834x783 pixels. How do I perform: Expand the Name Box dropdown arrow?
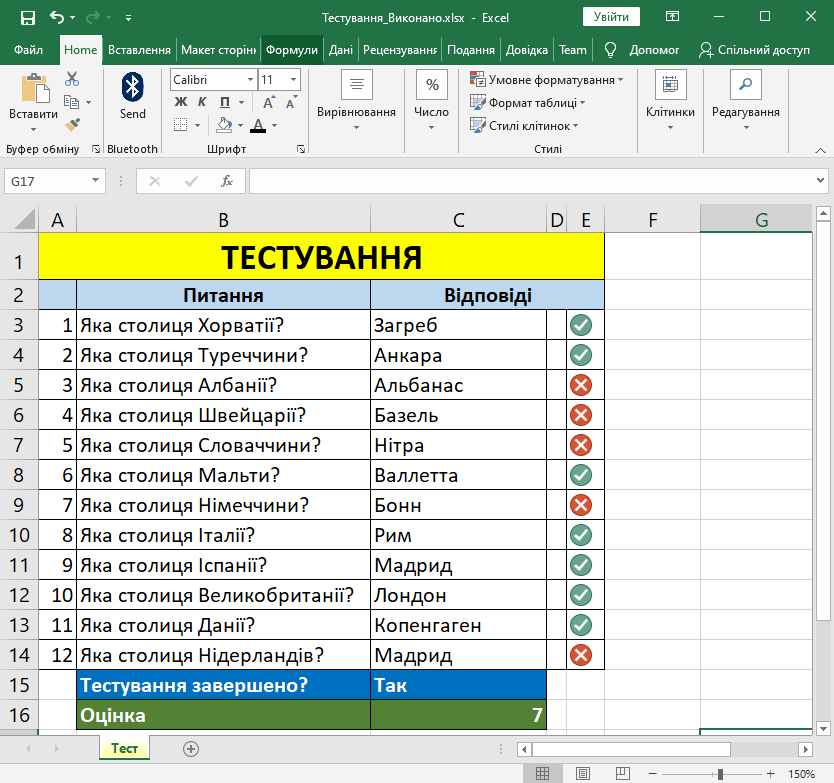coord(96,181)
